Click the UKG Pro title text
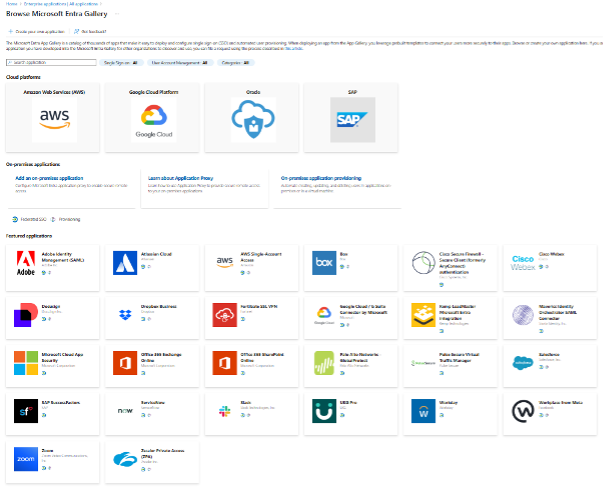Image resolution: width=604 pixels, height=488 pixels. point(348,402)
